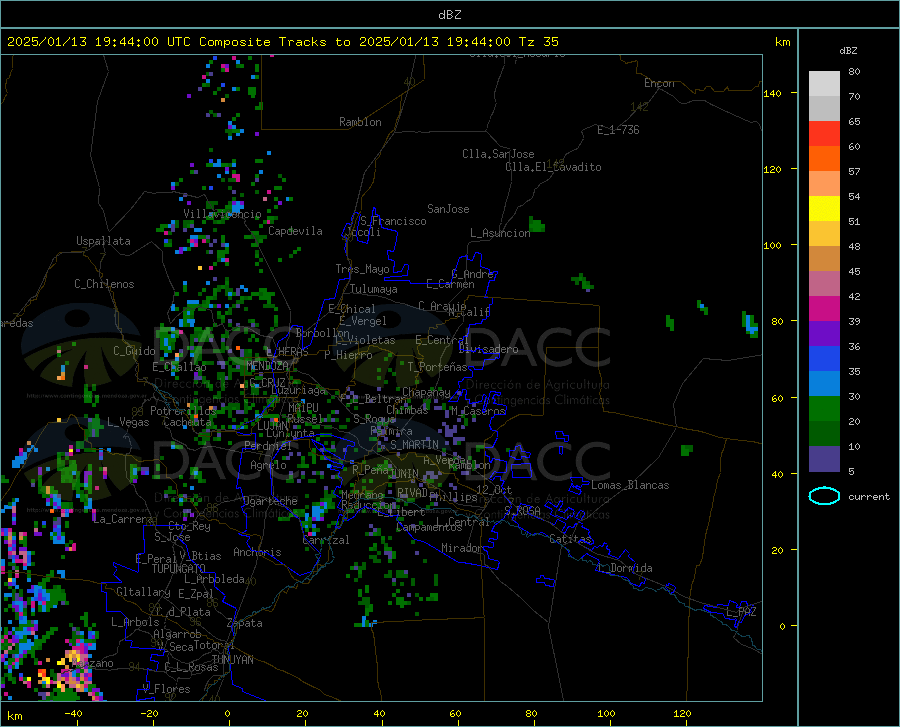Click the 'Villavicencio' map label
This screenshot has height=727, width=900.
[222, 214]
